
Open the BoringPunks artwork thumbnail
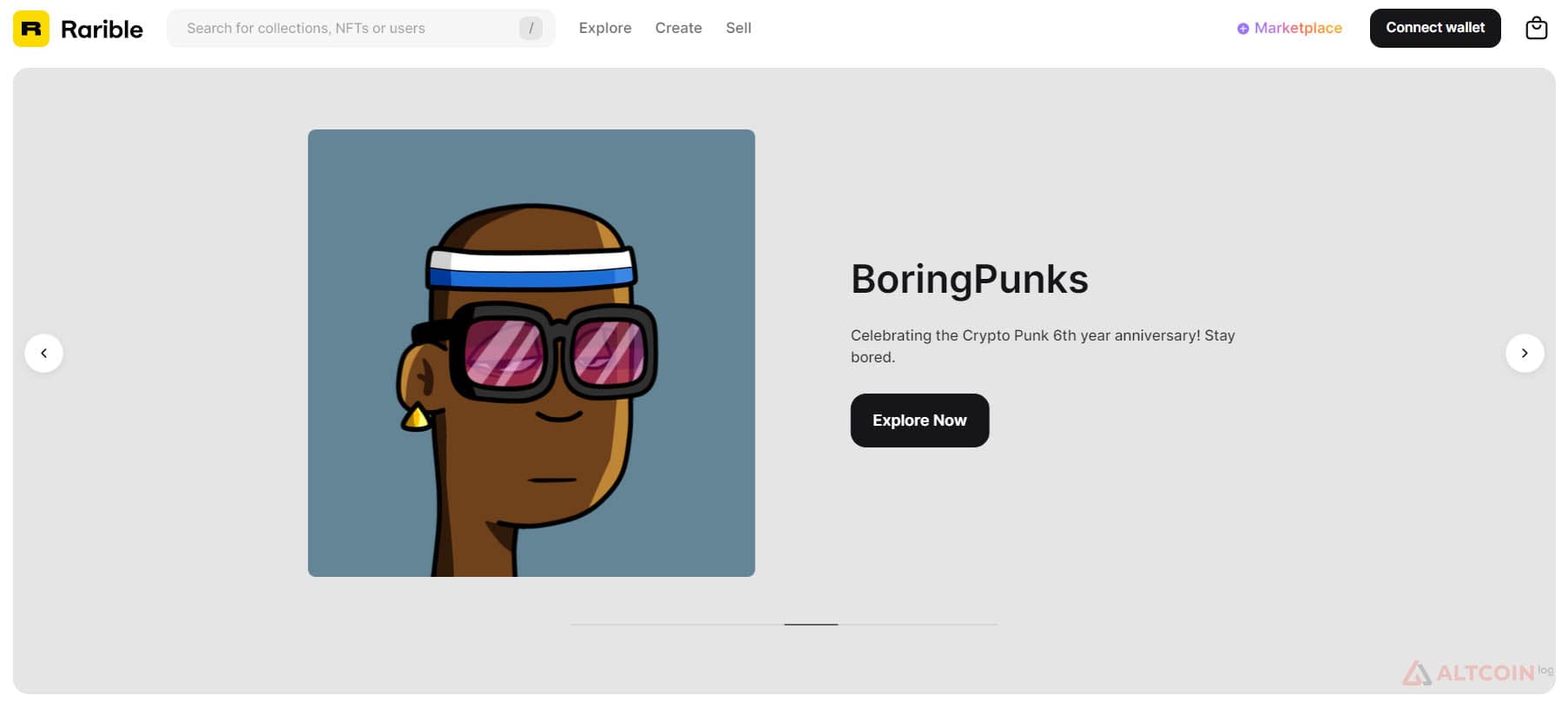[531, 353]
